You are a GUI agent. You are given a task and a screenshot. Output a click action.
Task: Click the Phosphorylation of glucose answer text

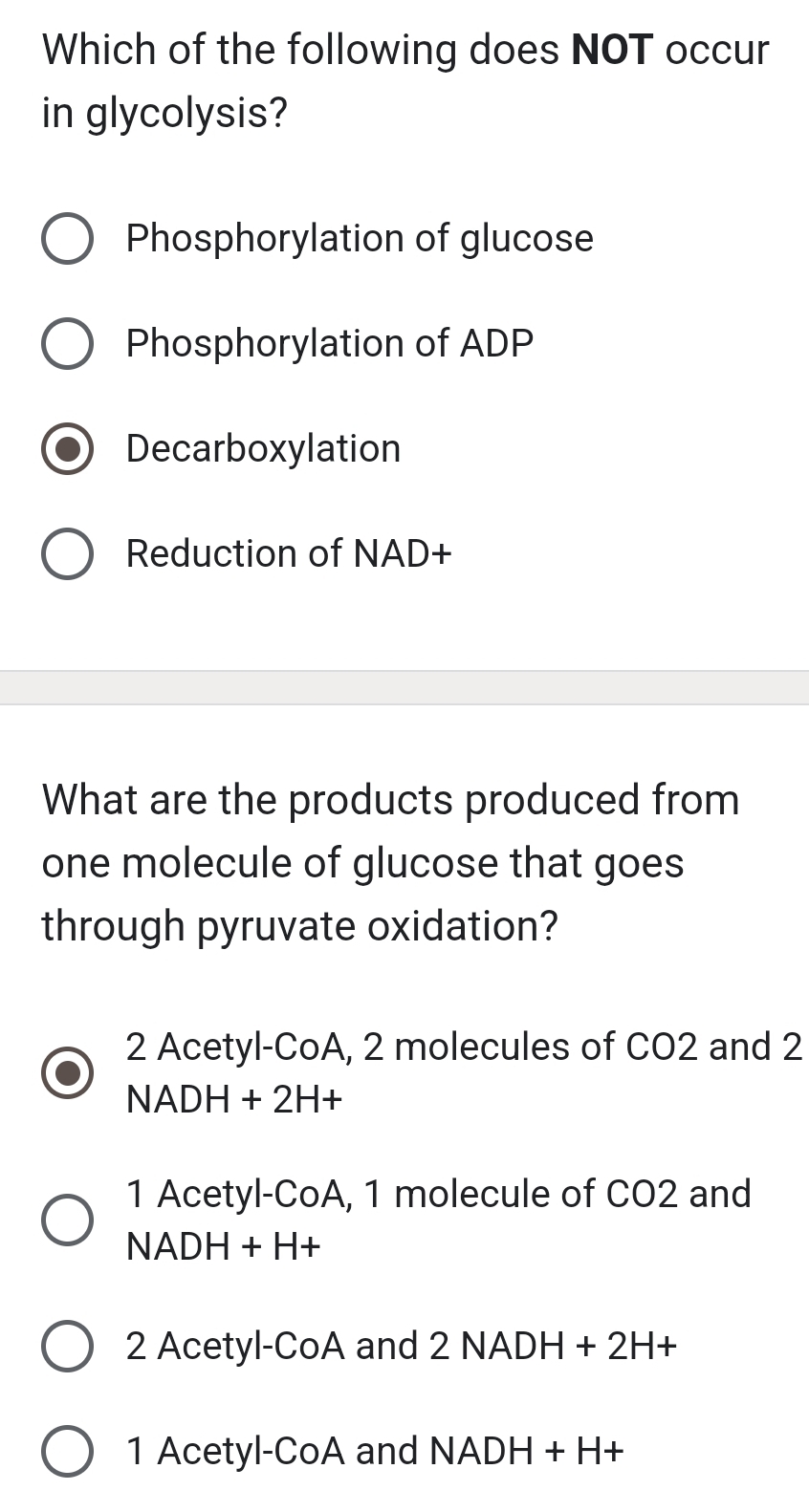(x=361, y=238)
